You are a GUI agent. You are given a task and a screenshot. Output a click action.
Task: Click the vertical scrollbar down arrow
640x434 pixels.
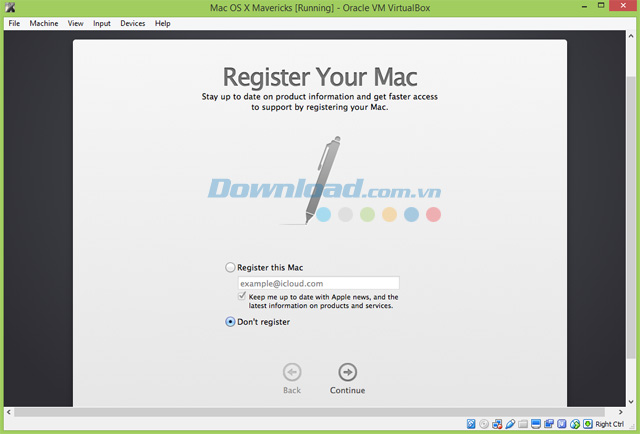coord(631,401)
